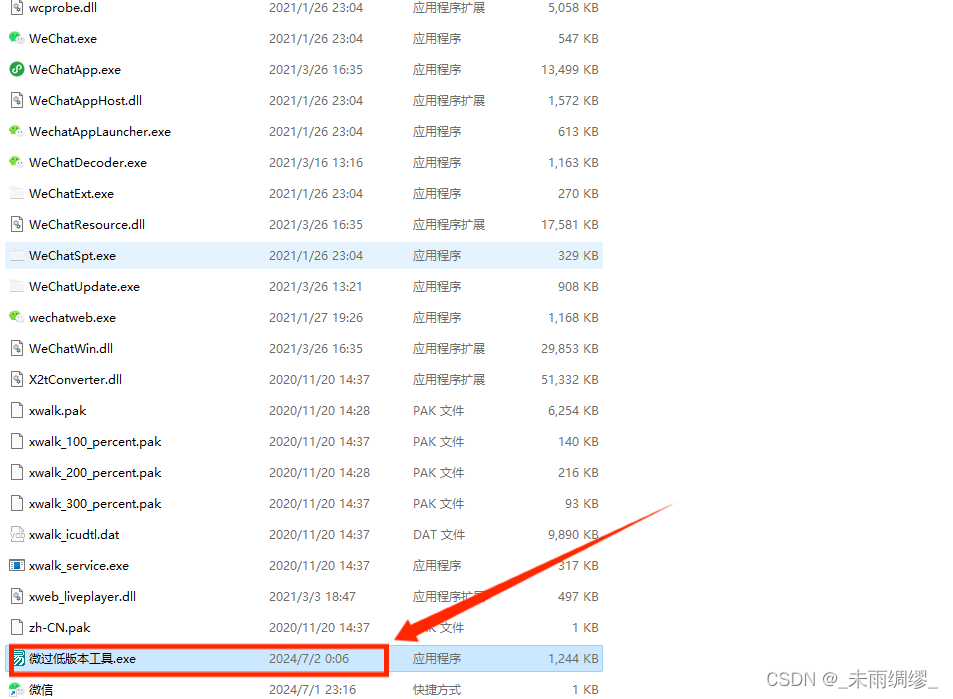Screen dimensions: 953x699
Task: Click the WeChatWin.dll file icon
Action: (17, 348)
